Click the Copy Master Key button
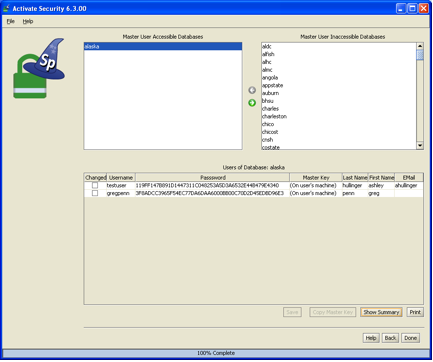This screenshot has width=433, height=362. 333,312
